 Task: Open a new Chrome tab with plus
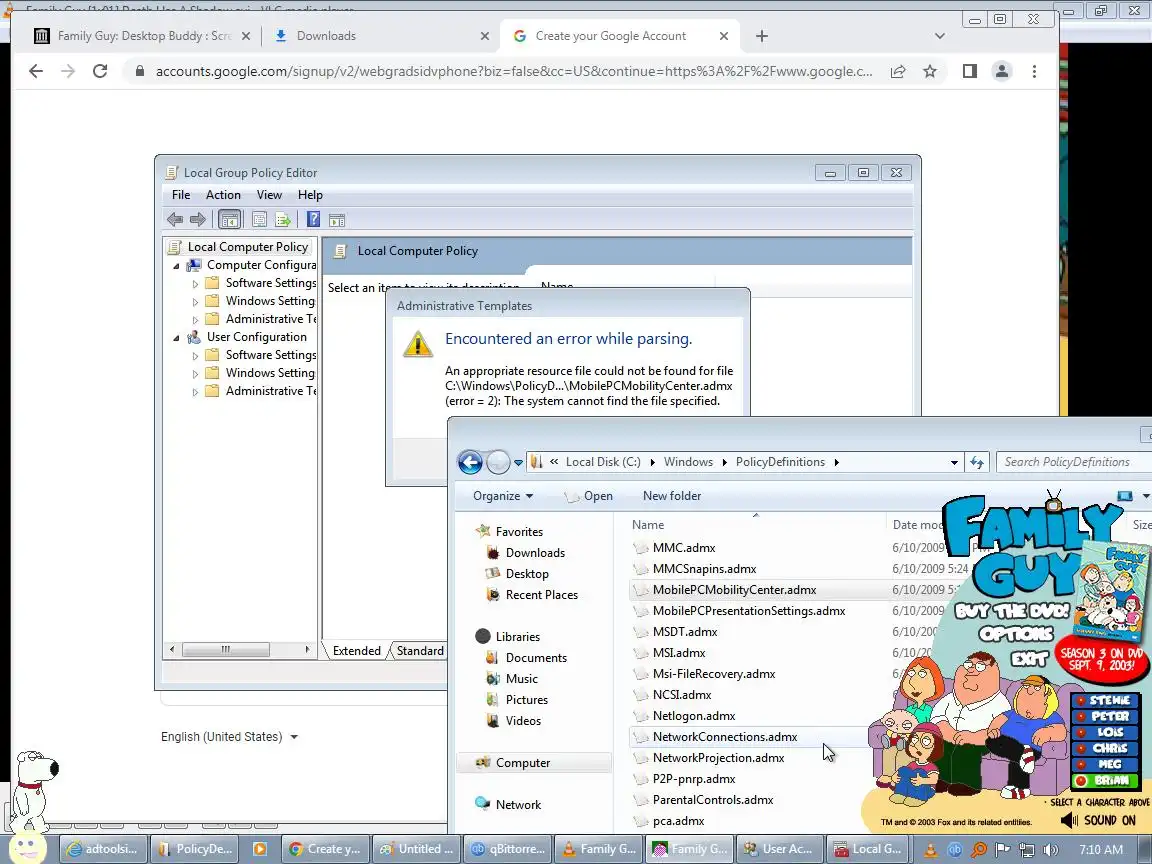(x=762, y=36)
